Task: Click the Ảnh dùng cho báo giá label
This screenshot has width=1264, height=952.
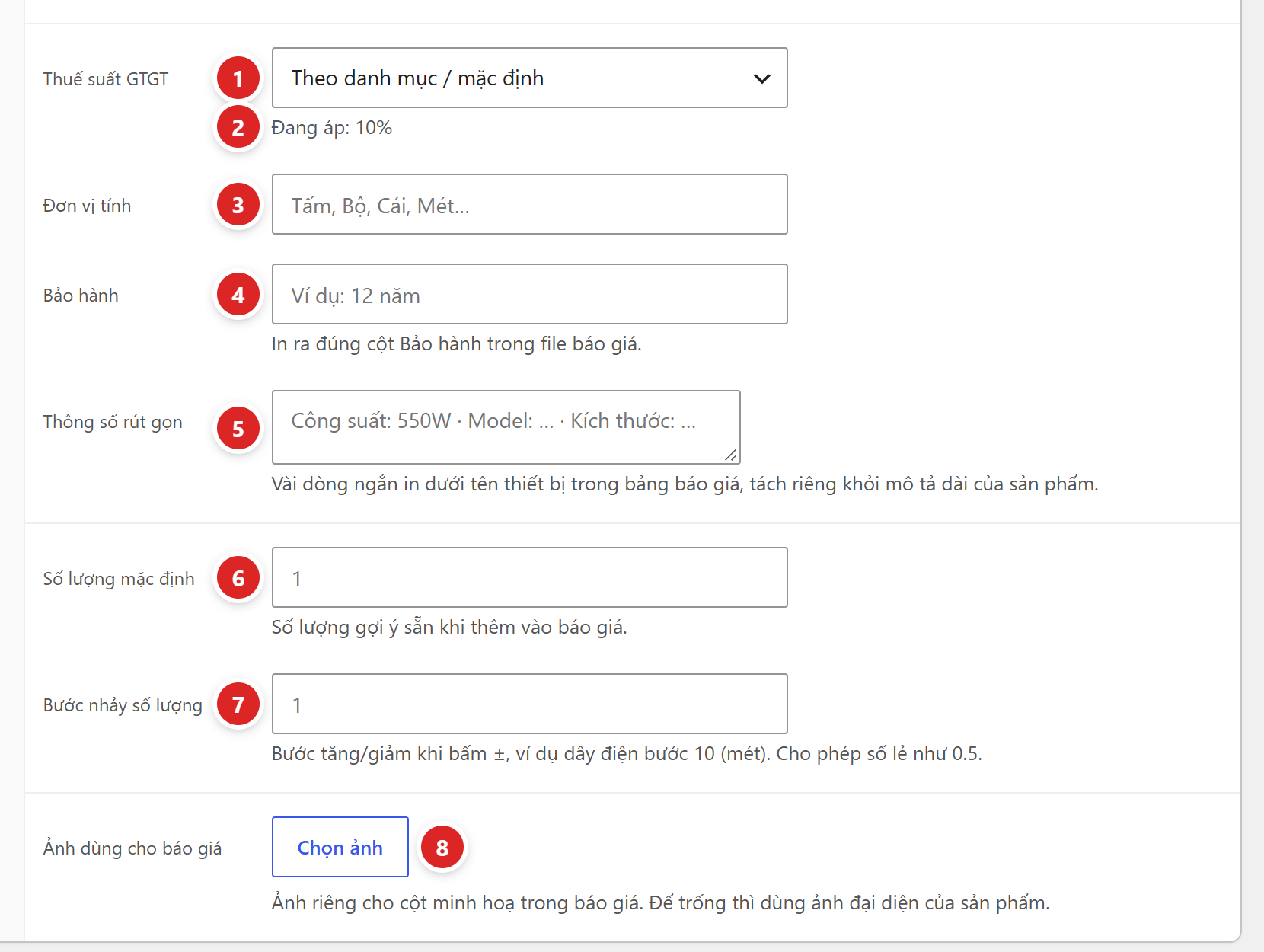Action: click(132, 848)
